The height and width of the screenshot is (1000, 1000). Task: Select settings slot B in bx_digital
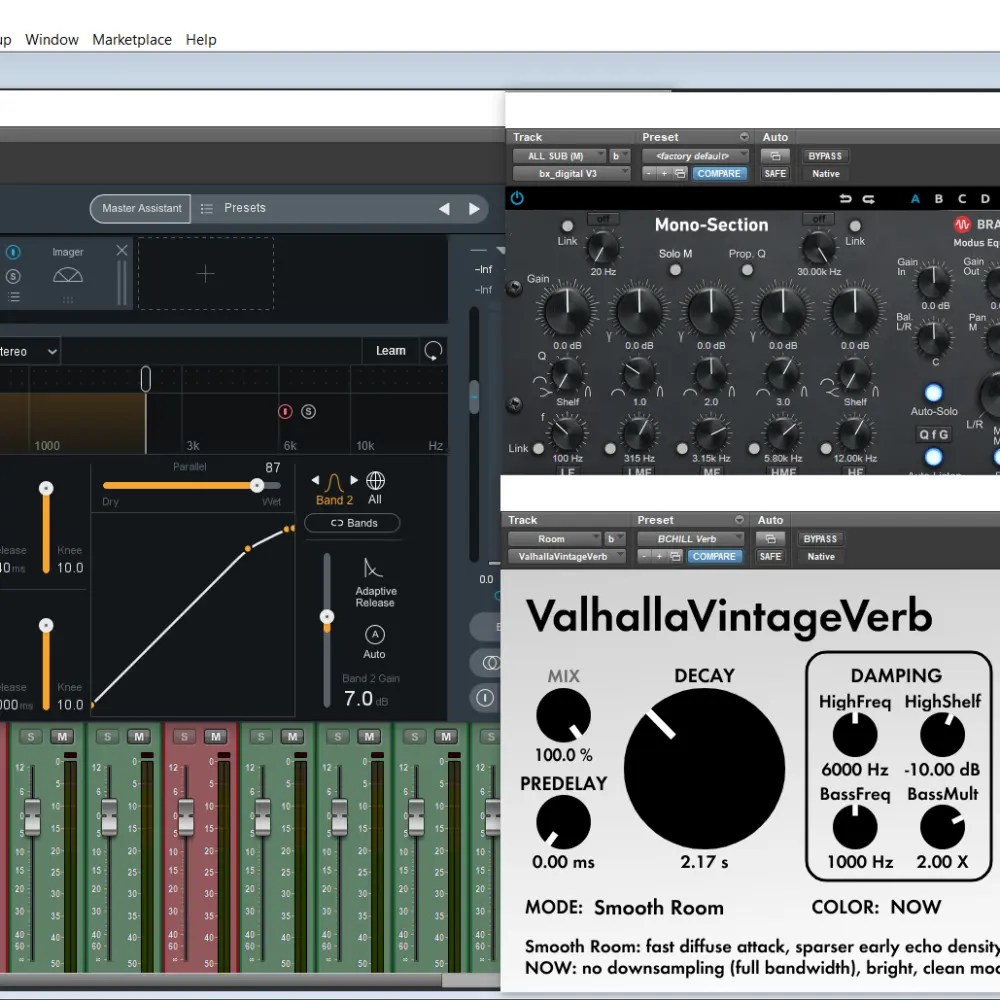[x=939, y=199]
